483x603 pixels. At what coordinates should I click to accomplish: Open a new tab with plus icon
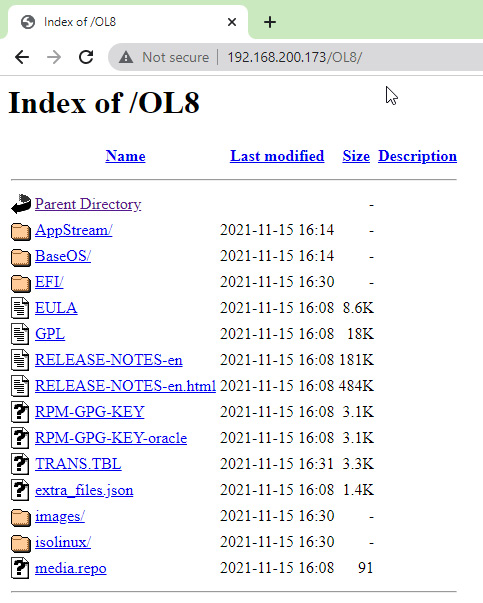point(270,22)
